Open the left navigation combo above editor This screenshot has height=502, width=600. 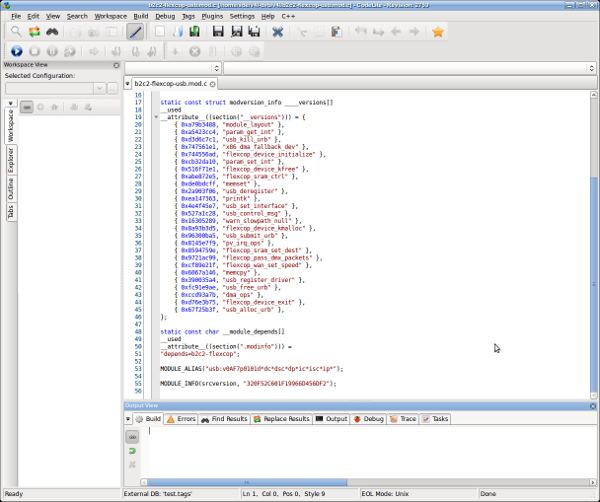[173, 68]
